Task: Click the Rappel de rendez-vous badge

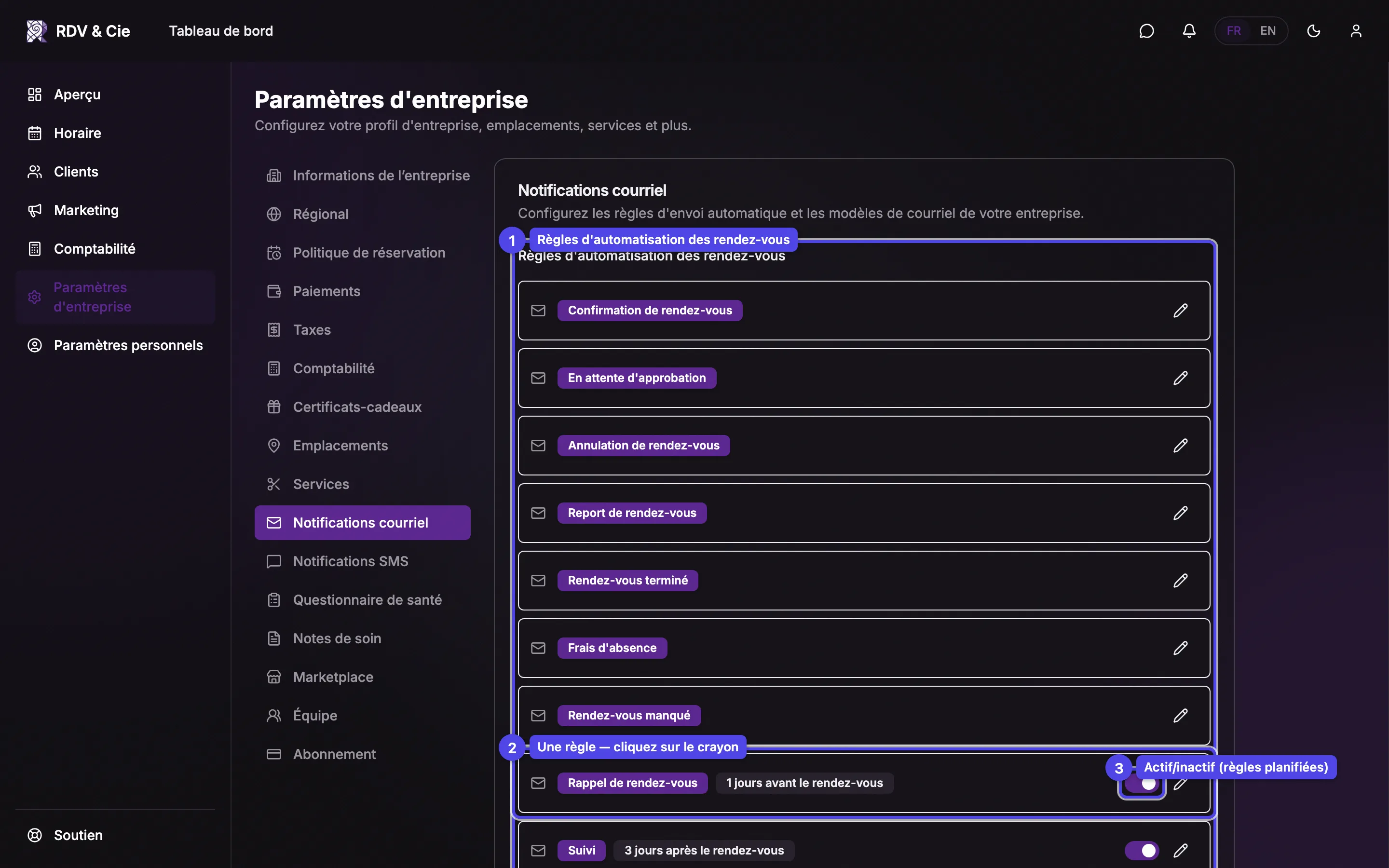Action: pyautogui.click(x=632, y=783)
